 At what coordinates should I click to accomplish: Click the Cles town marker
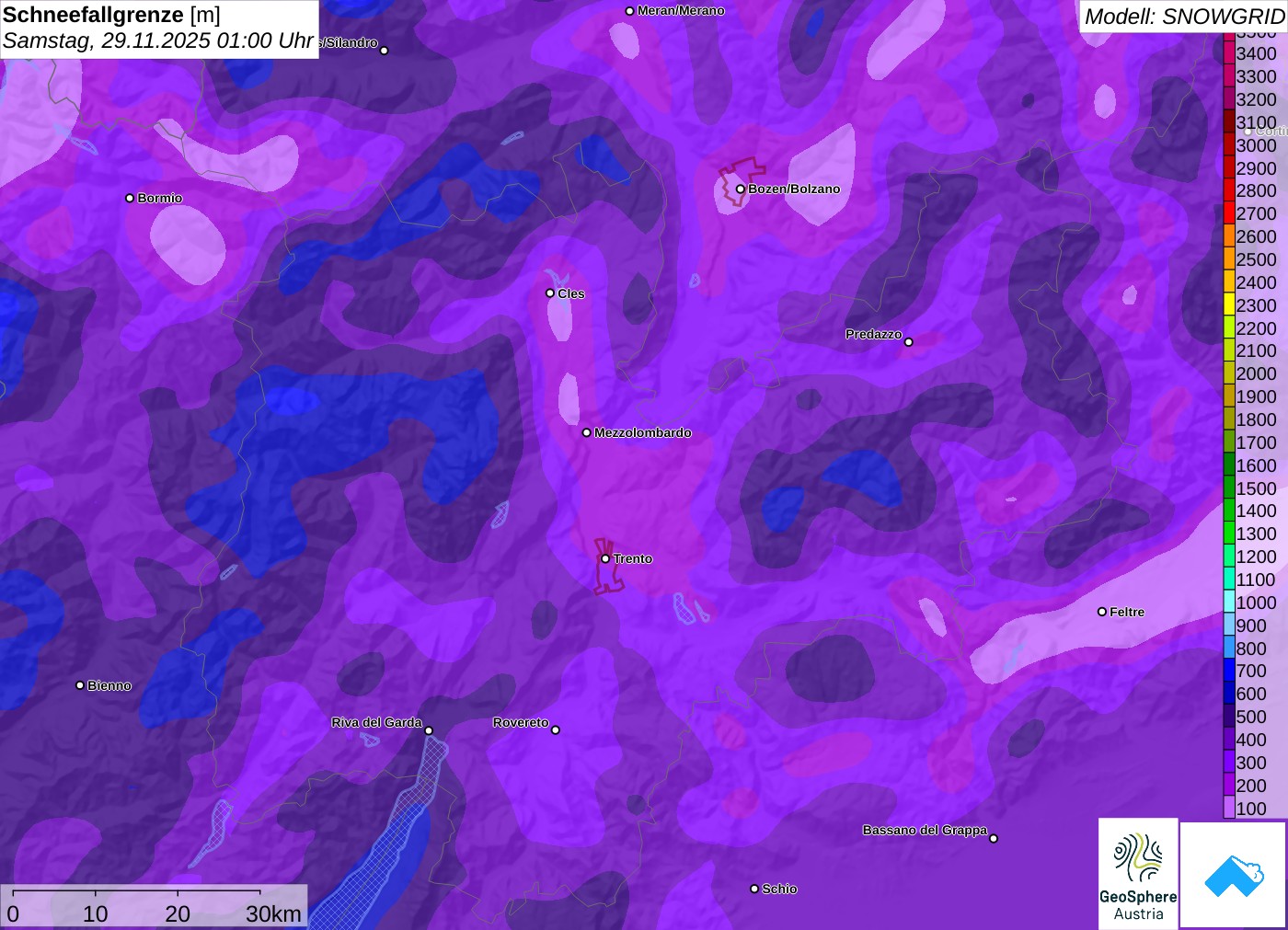(x=550, y=293)
